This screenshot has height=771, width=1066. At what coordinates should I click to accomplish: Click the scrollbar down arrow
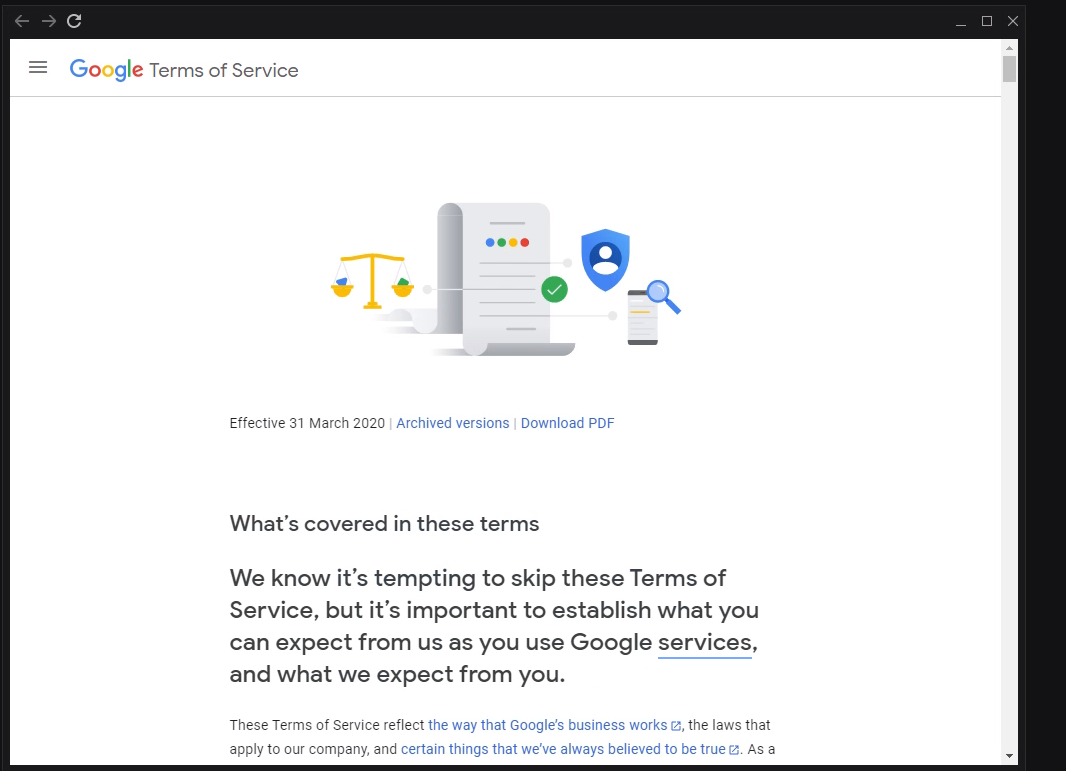point(1009,756)
